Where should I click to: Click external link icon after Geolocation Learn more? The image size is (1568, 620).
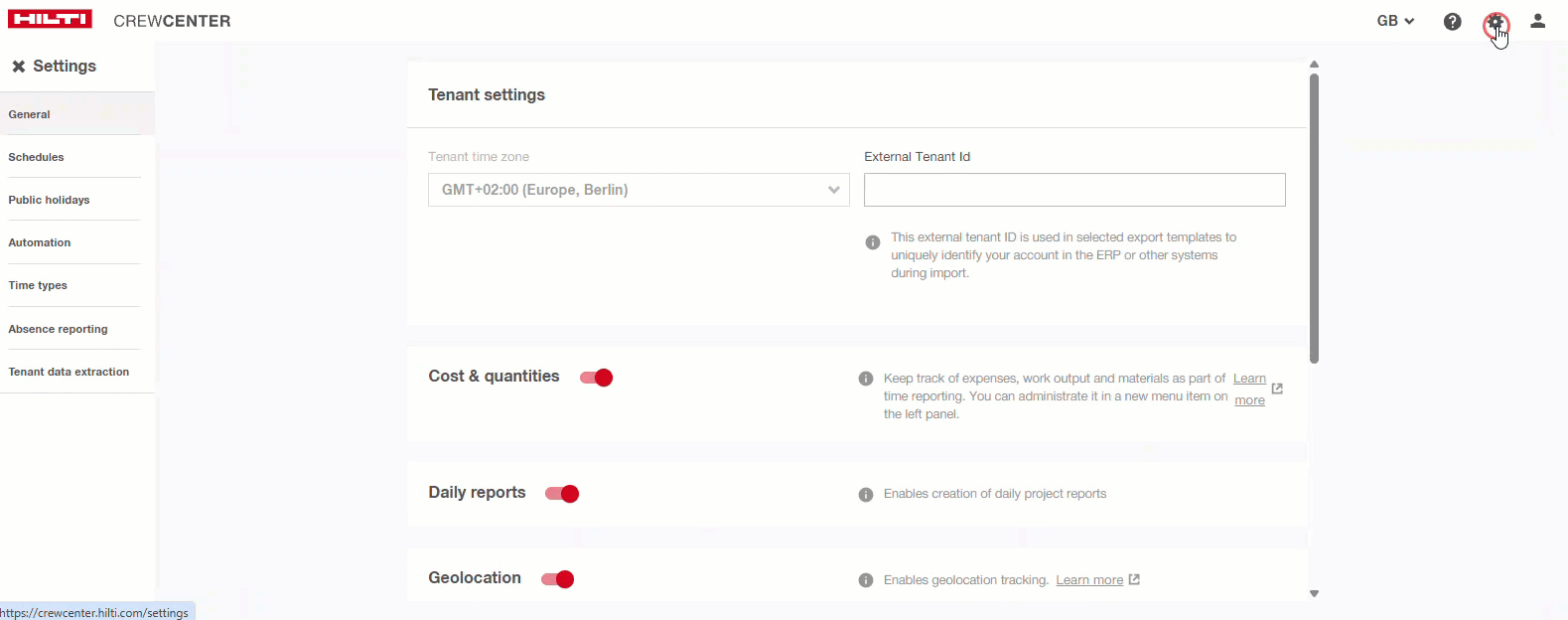pyautogui.click(x=1134, y=579)
